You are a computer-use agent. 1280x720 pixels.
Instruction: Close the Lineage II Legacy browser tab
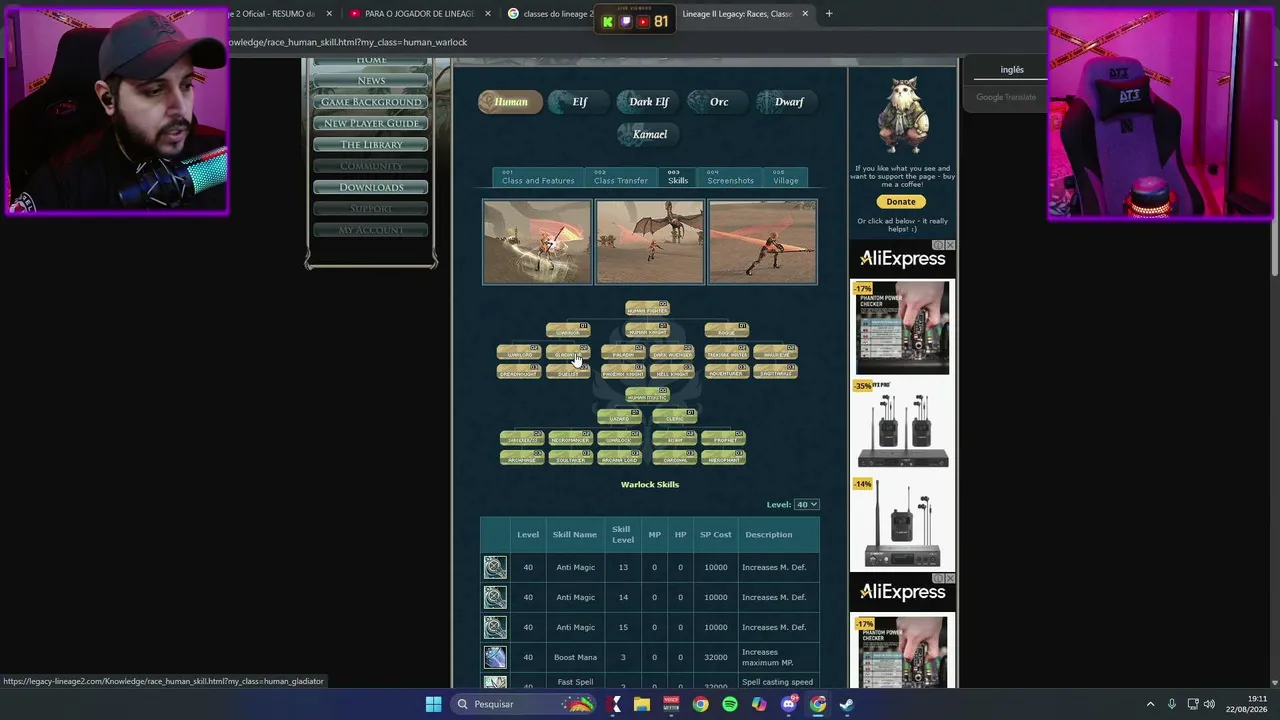805,14
